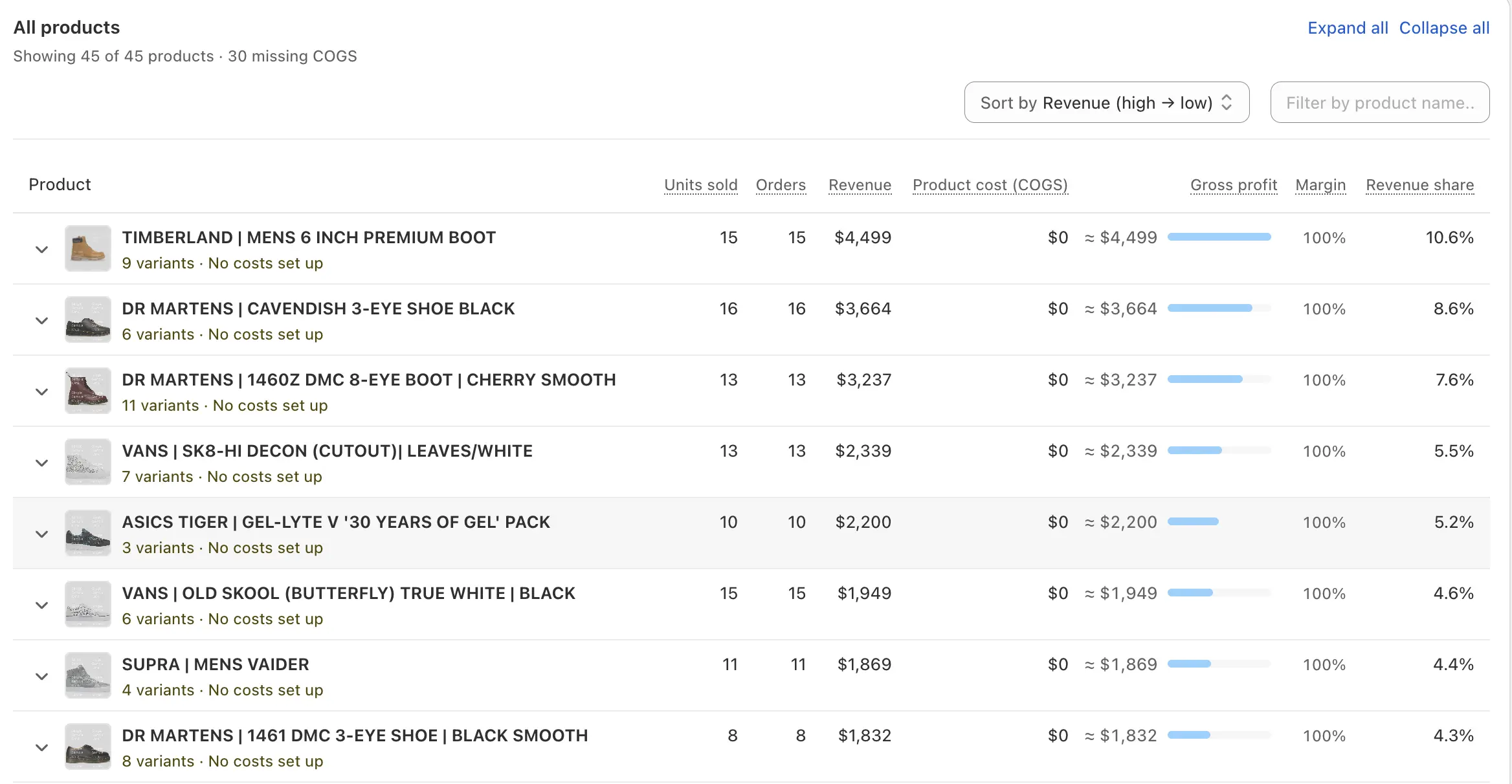Screen dimensions: 1512x784
Task: Click the Timberland boot thumbnail
Action: point(88,248)
